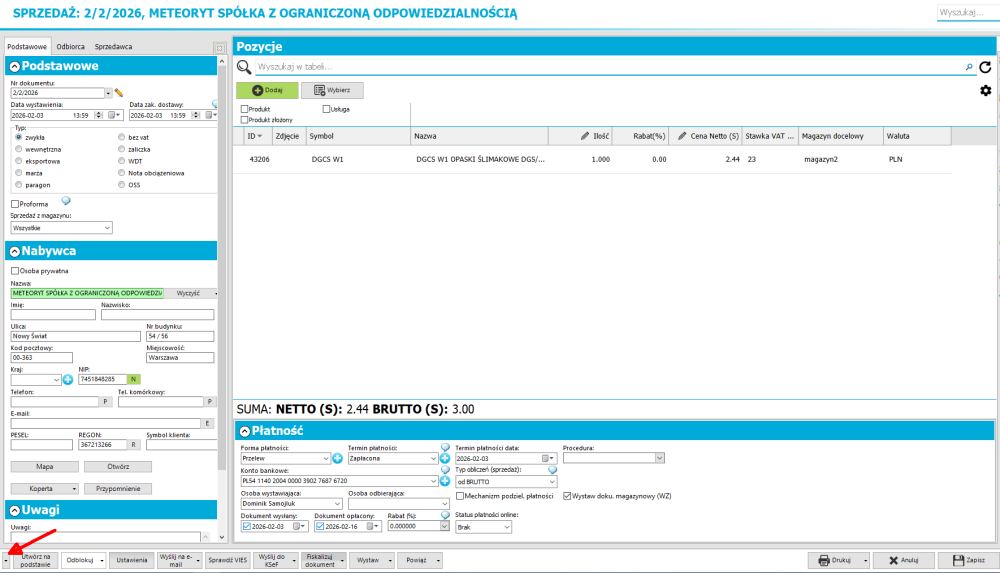This screenshot has width=1000, height=573.
Task: Click the table search input field
Action: click(x=610, y=67)
